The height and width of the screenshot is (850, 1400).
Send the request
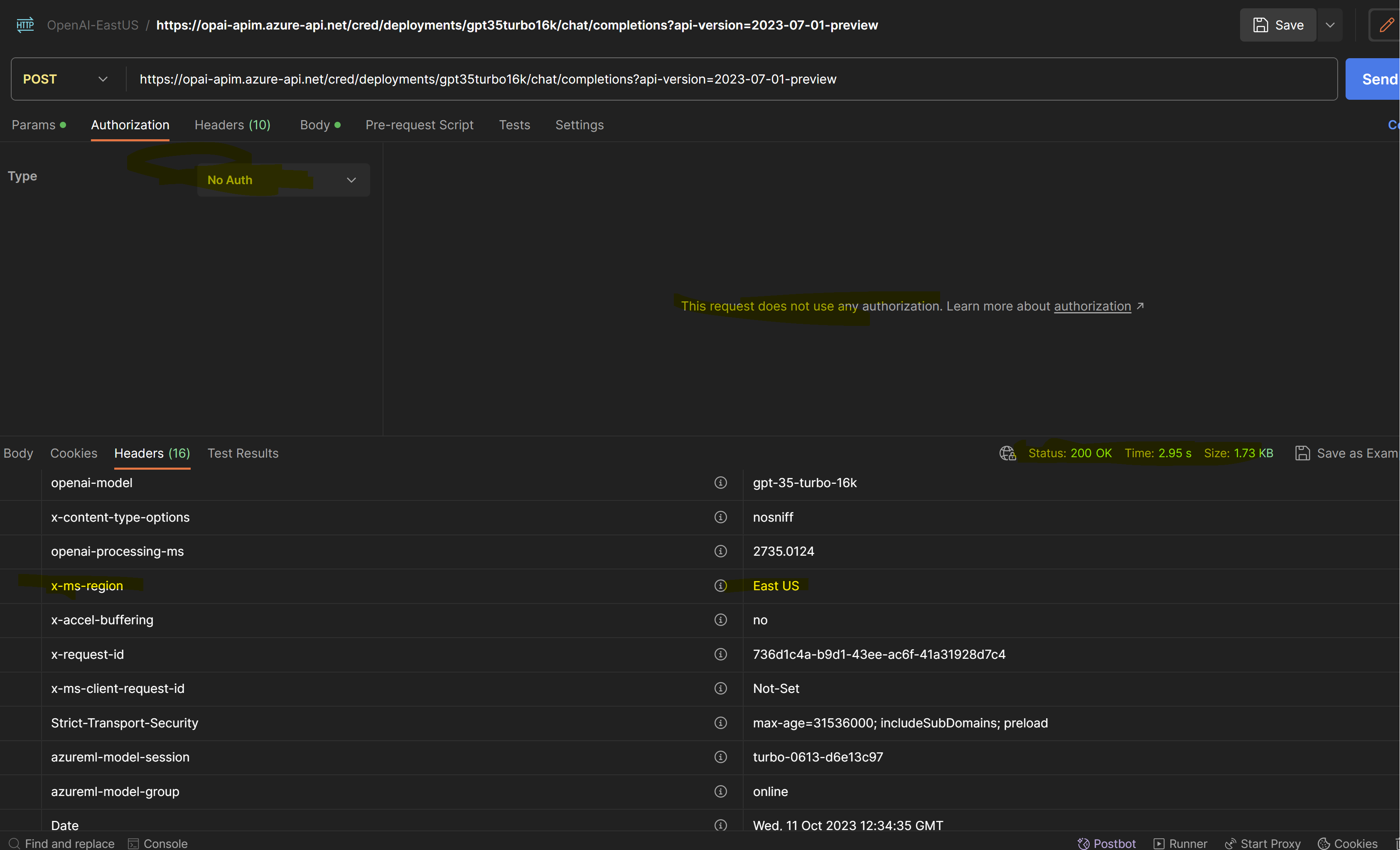[1379, 79]
